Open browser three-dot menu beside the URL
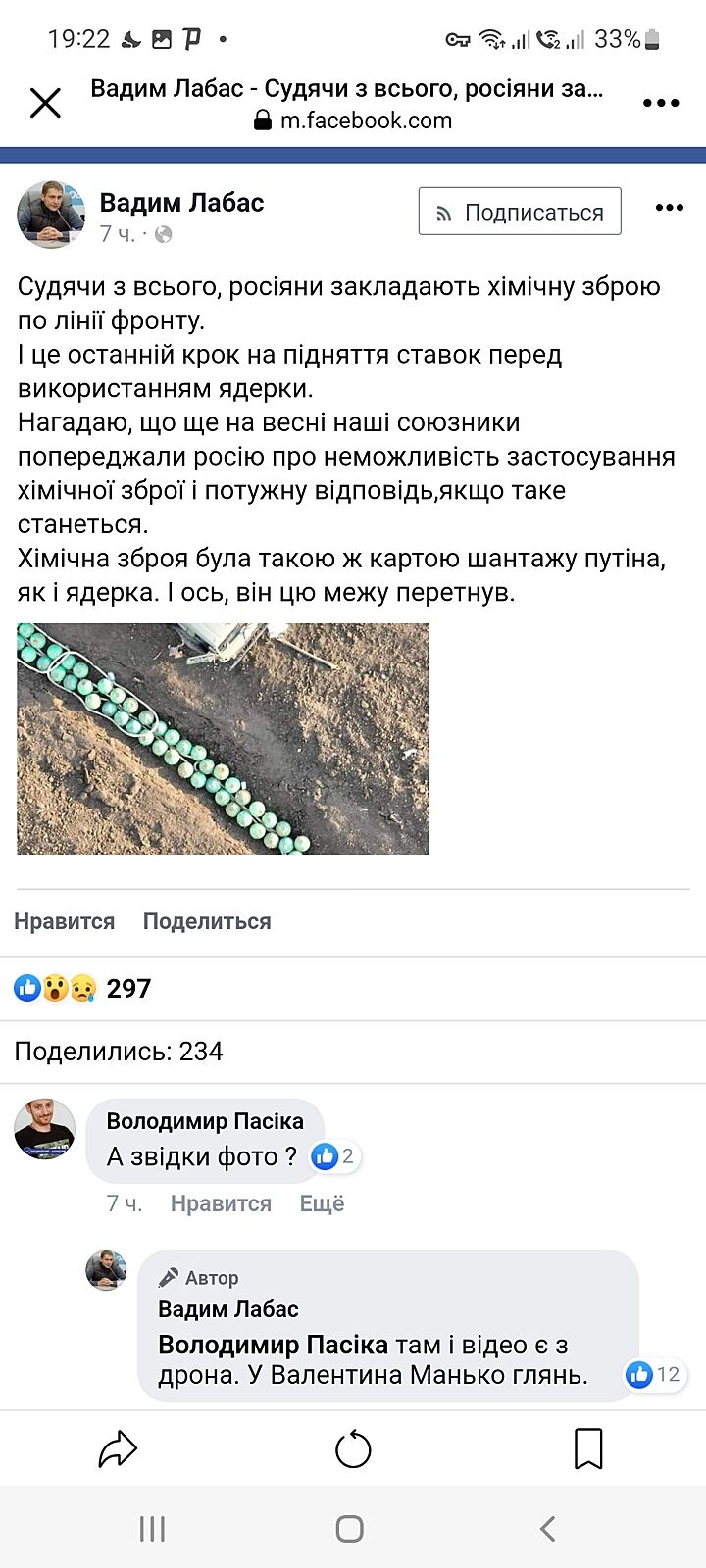 [661, 103]
